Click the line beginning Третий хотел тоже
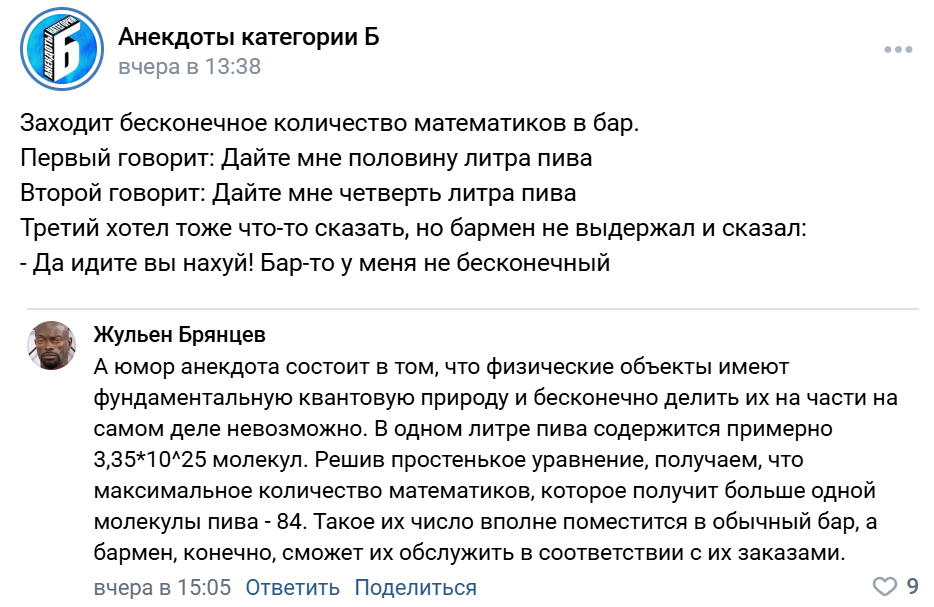 pos(413,227)
